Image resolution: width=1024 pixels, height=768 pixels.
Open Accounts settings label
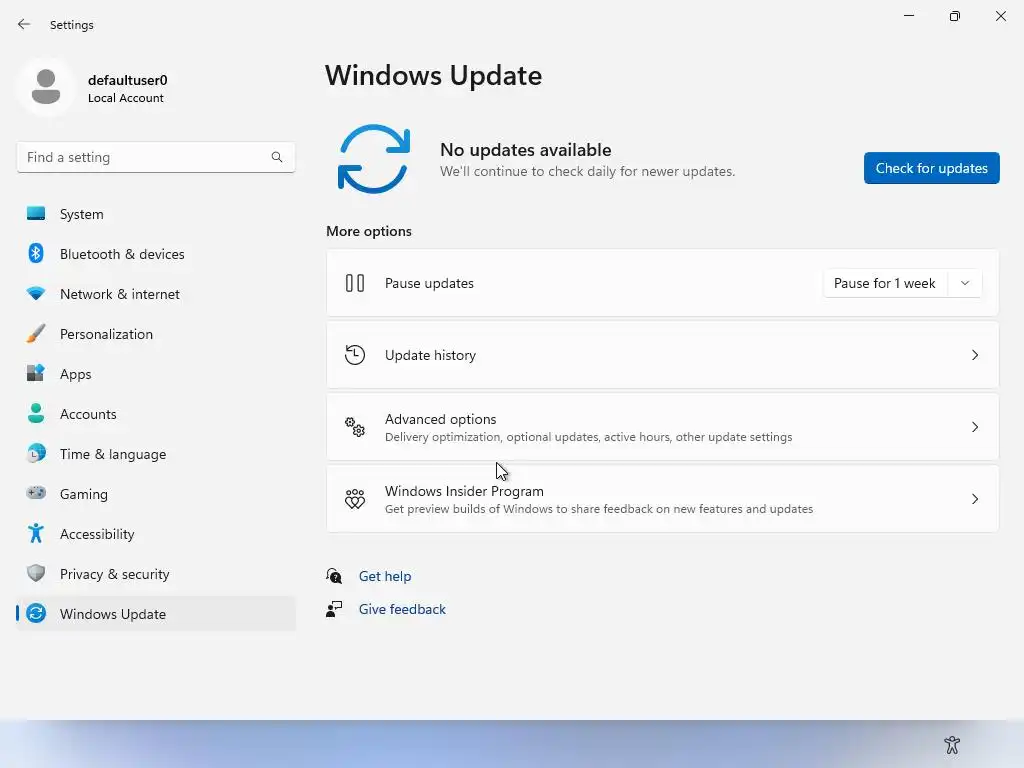(88, 414)
